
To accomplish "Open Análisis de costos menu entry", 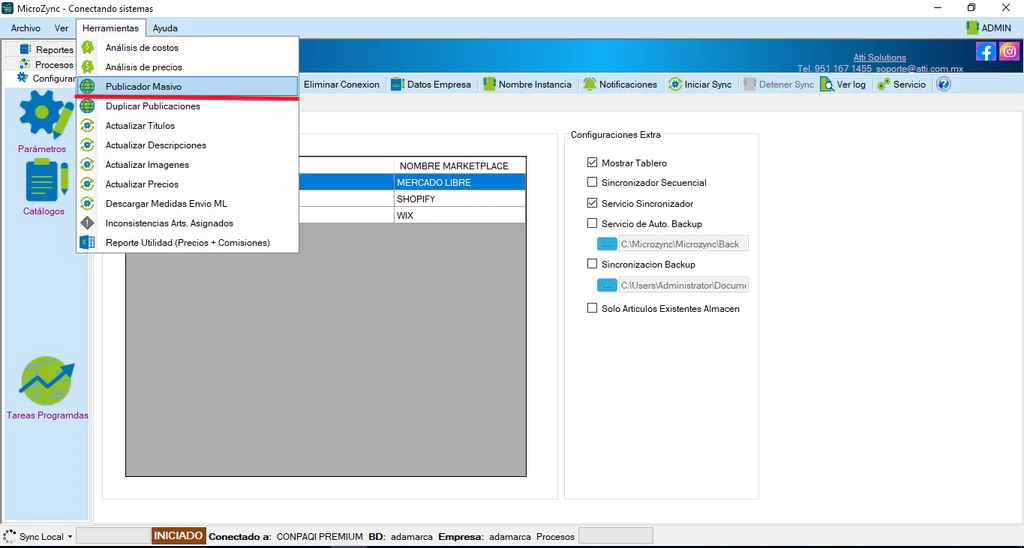I will tap(187, 48).
